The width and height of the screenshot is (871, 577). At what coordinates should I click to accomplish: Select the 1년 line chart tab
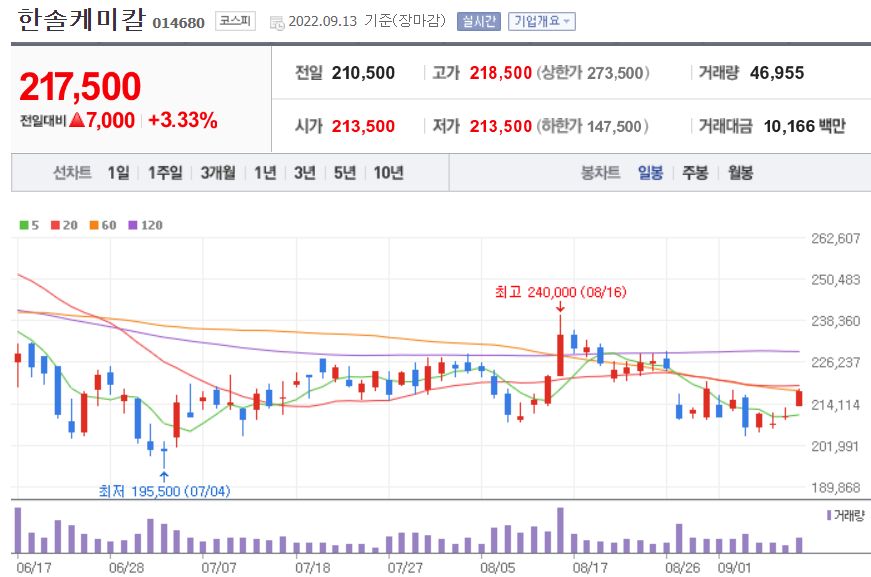pos(265,173)
